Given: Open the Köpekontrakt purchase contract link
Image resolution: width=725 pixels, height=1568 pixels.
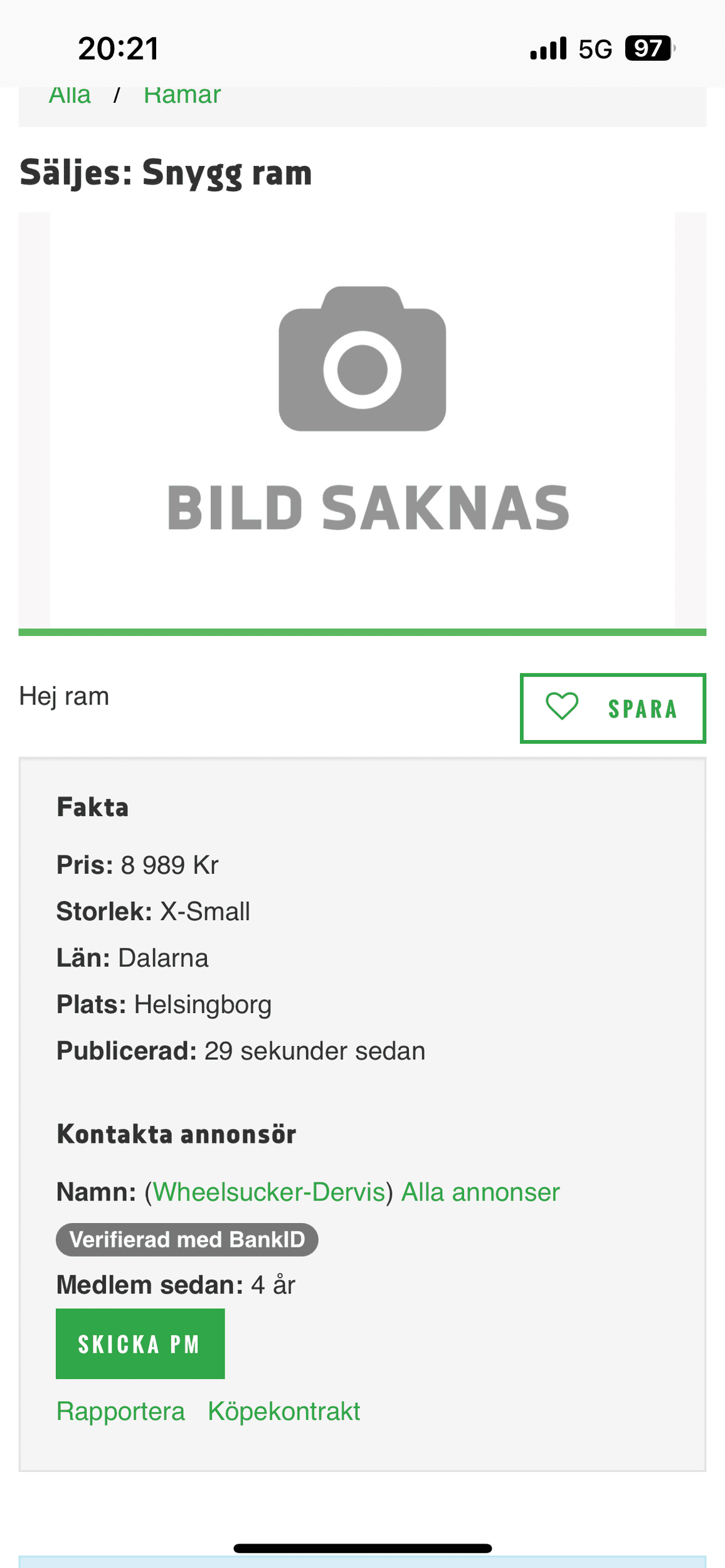Looking at the screenshot, I should point(283,1412).
